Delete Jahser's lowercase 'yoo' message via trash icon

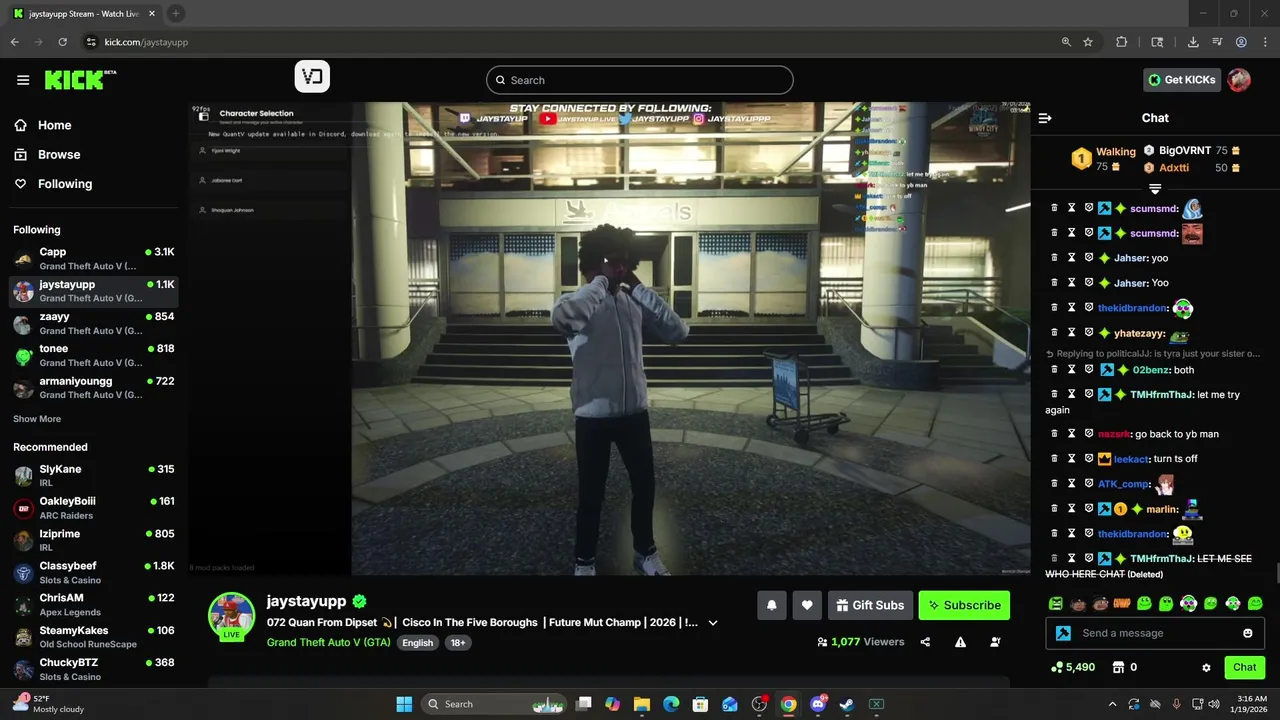pos(1054,258)
